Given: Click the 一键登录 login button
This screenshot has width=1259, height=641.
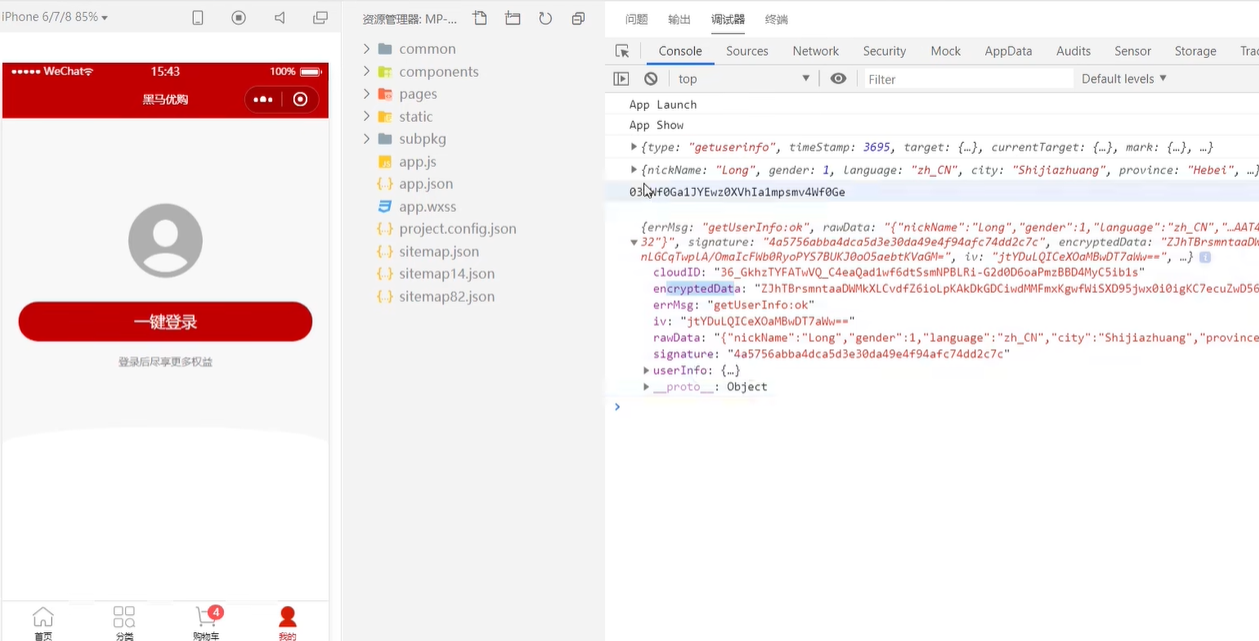Looking at the screenshot, I should [x=165, y=322].
